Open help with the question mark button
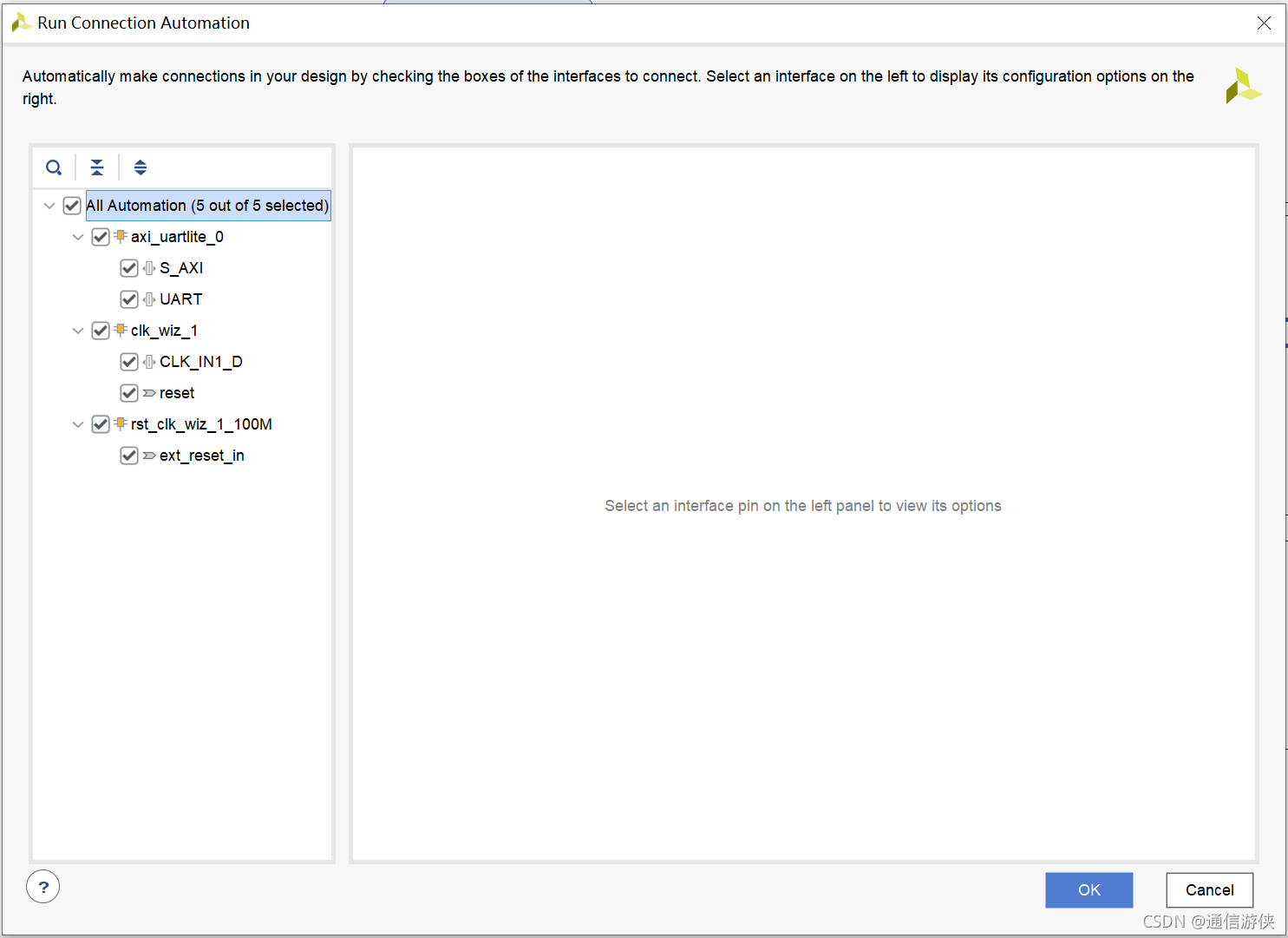The height and width of the screenshot is (938, 1288). [42, 887]
